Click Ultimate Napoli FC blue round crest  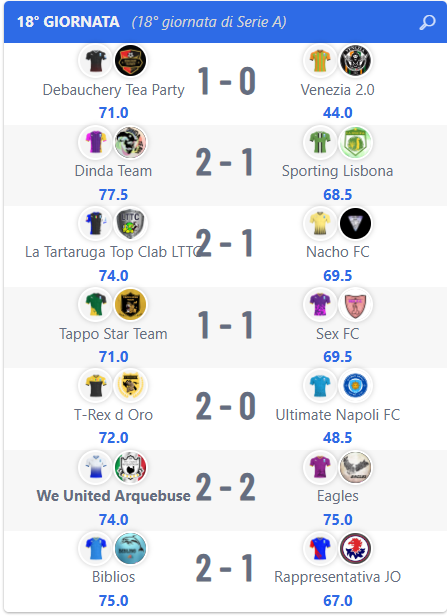click(355, 385)
